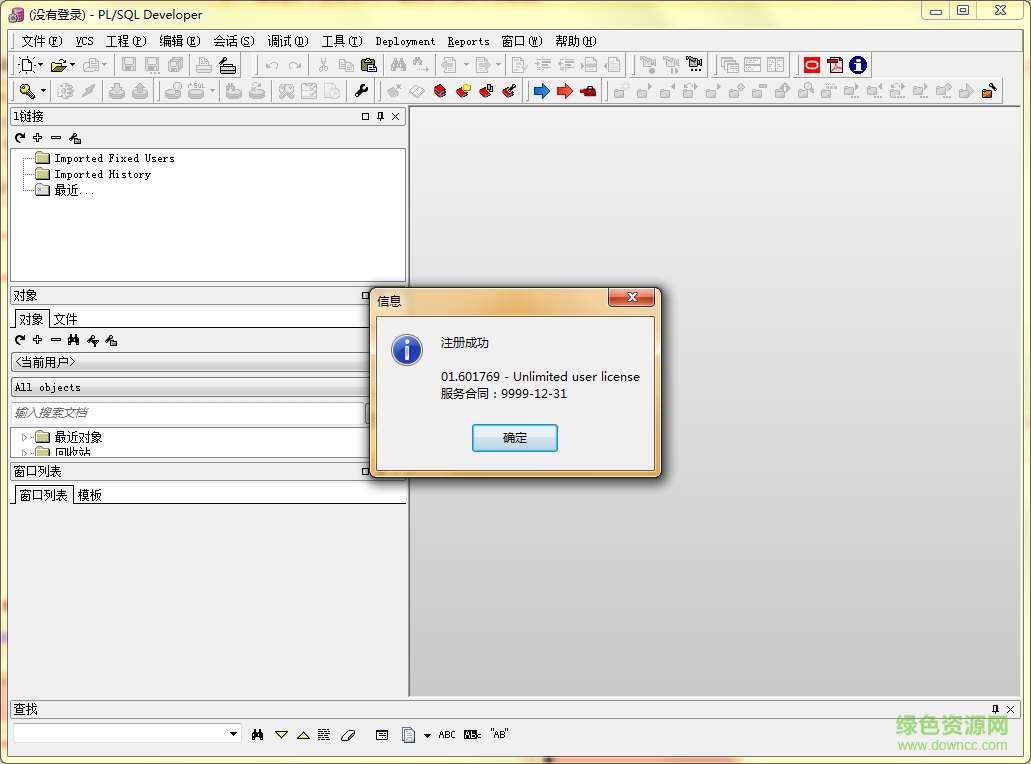Screen dimensions: 1031x764
Task: Switch to the 模板 tab
Action: point(89,494)
